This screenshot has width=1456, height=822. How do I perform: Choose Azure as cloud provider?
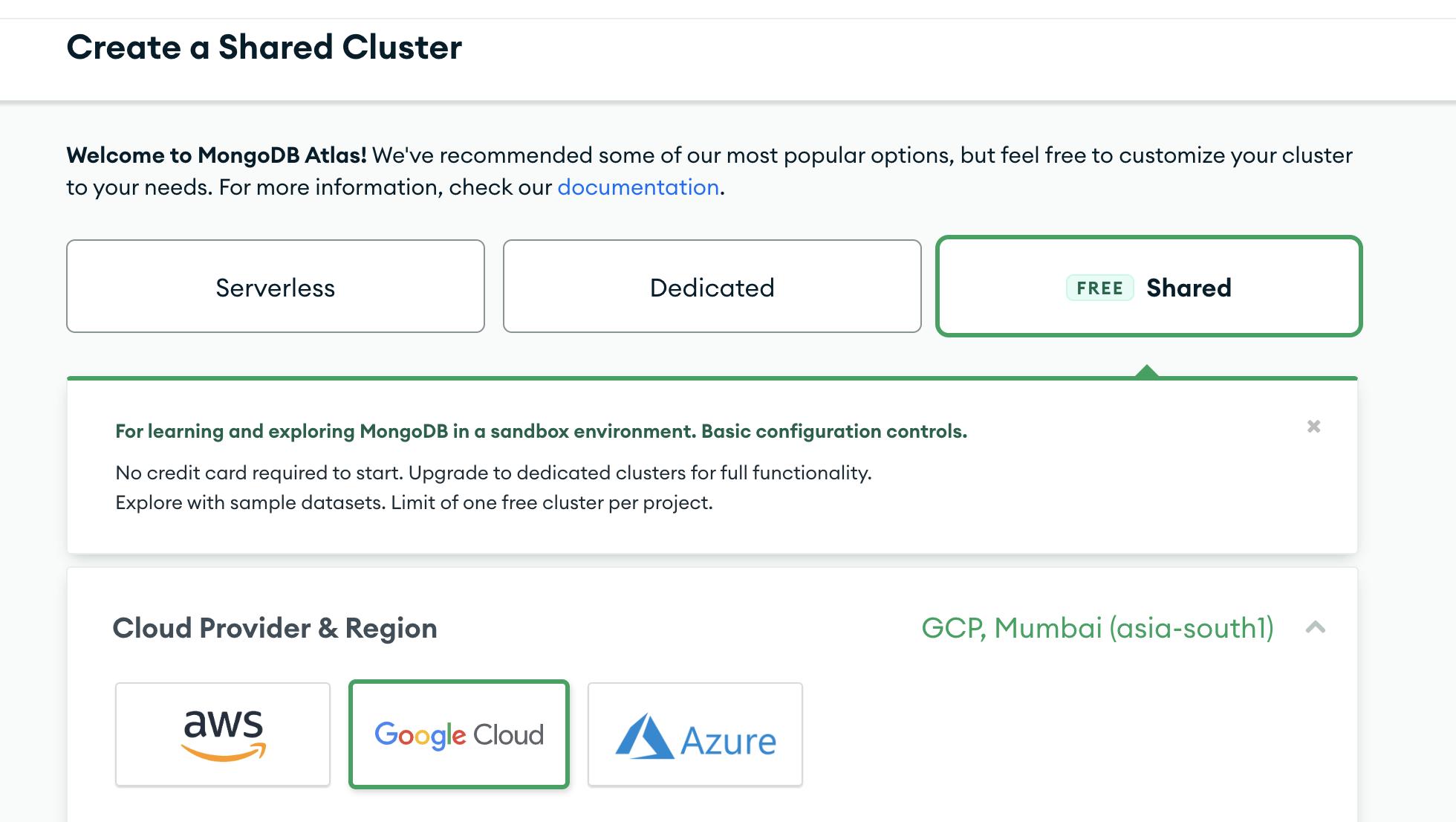click(x=695, y=734)
